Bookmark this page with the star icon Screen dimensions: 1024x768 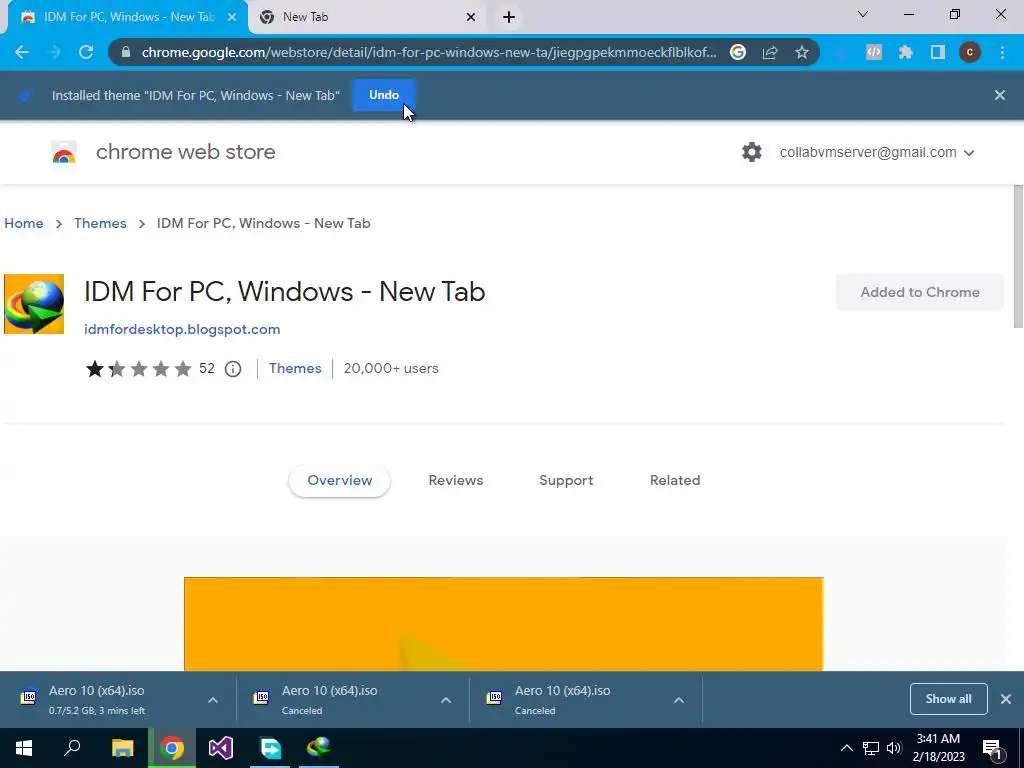tap(802, 52)
